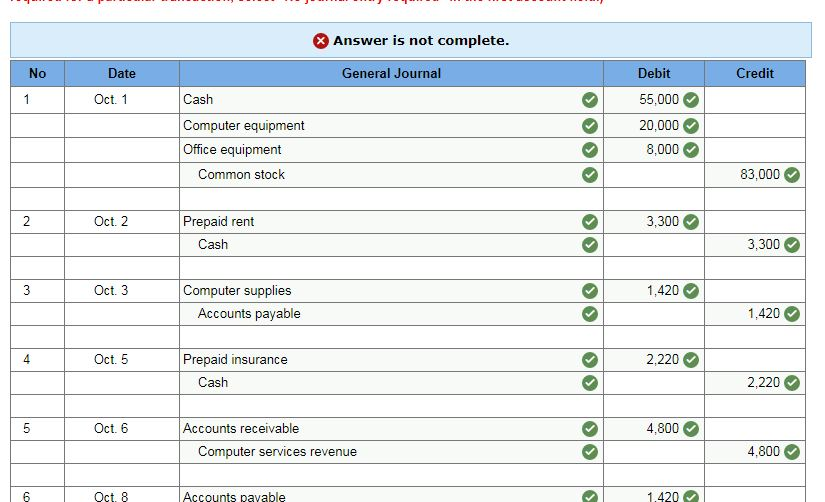Click the green check next to Prepaid insurance

pos(590,360)
